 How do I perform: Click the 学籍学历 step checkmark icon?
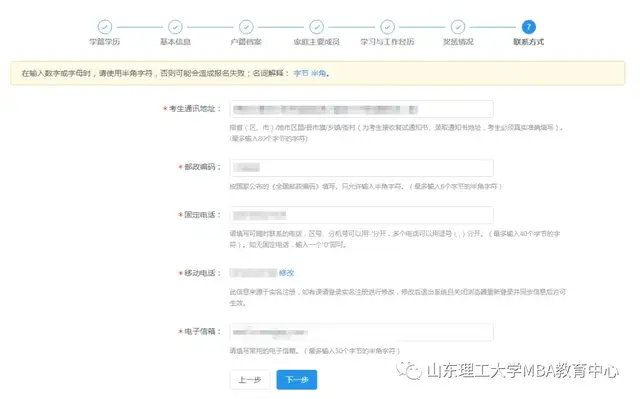pos(105,27)
